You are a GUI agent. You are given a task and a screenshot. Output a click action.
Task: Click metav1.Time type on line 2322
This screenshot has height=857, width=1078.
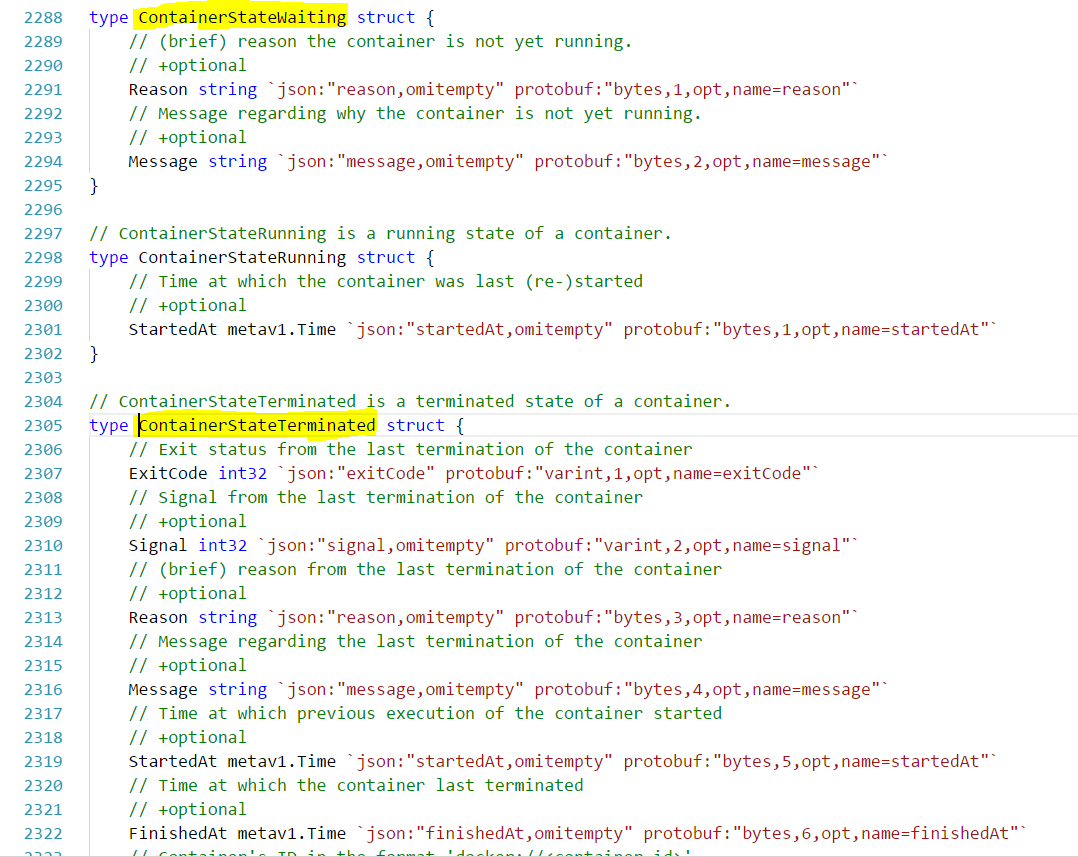292,834
